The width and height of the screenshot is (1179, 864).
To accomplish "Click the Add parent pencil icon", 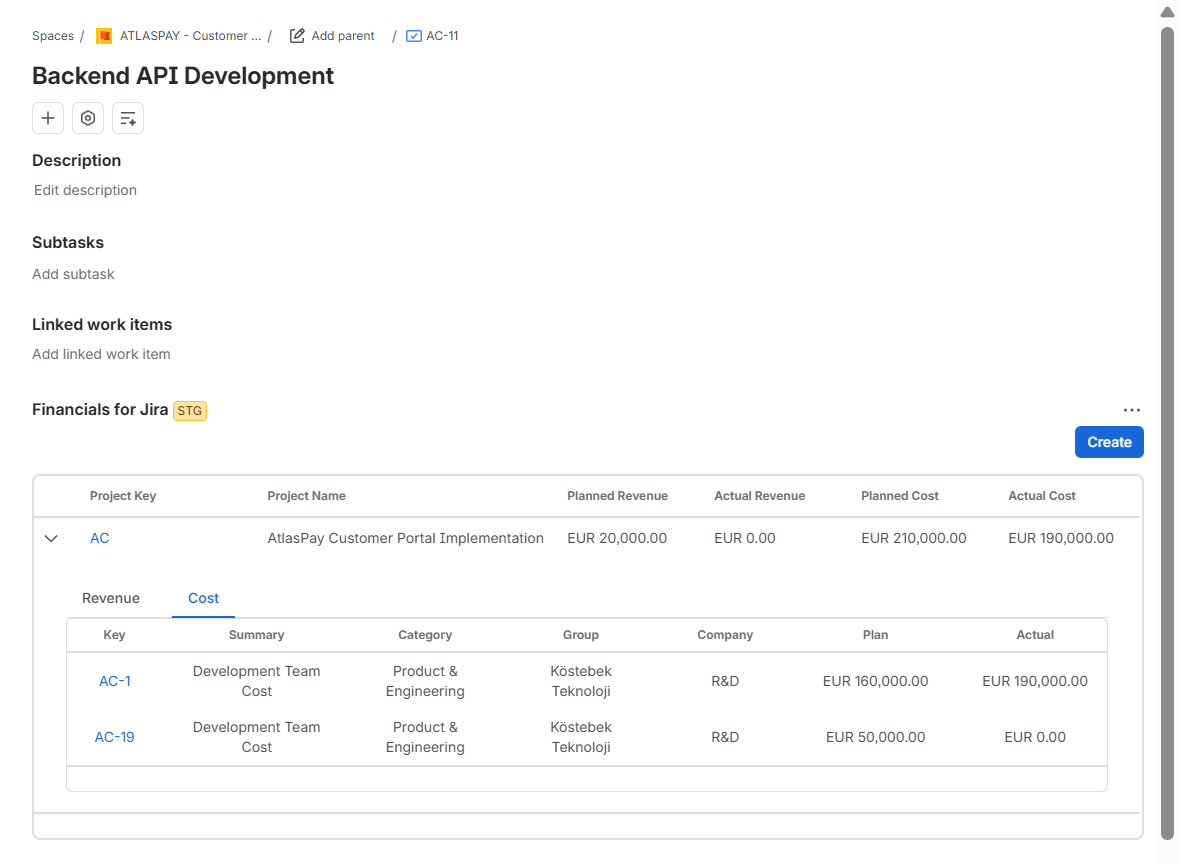I will 297,36.
